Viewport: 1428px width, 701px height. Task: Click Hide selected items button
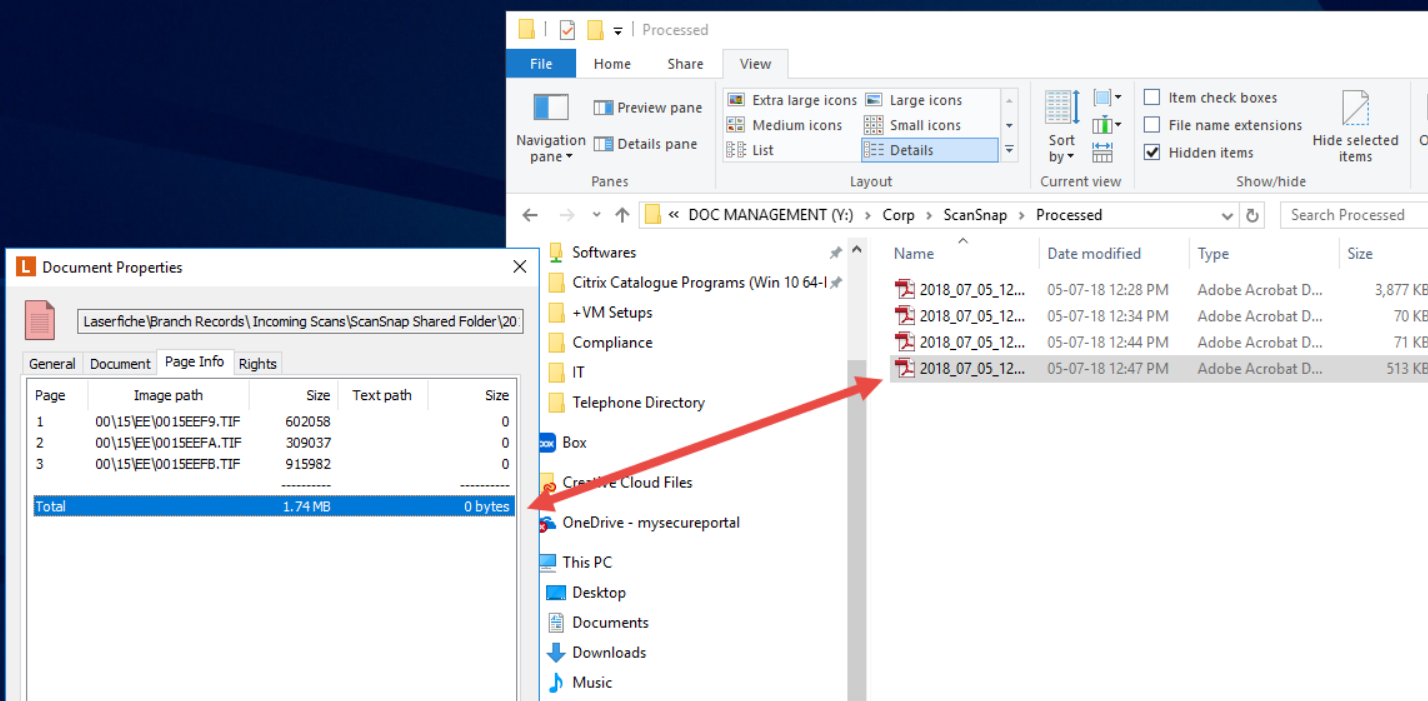pos(1355,127)
